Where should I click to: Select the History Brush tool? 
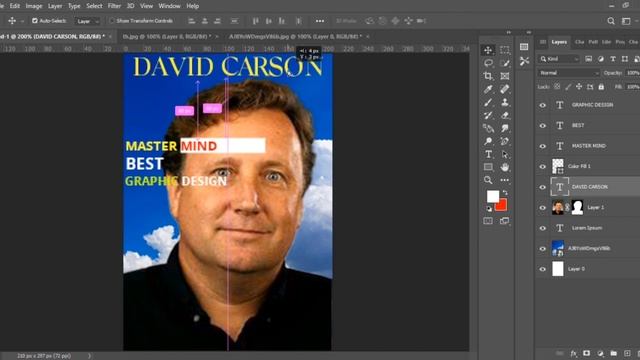488,115
